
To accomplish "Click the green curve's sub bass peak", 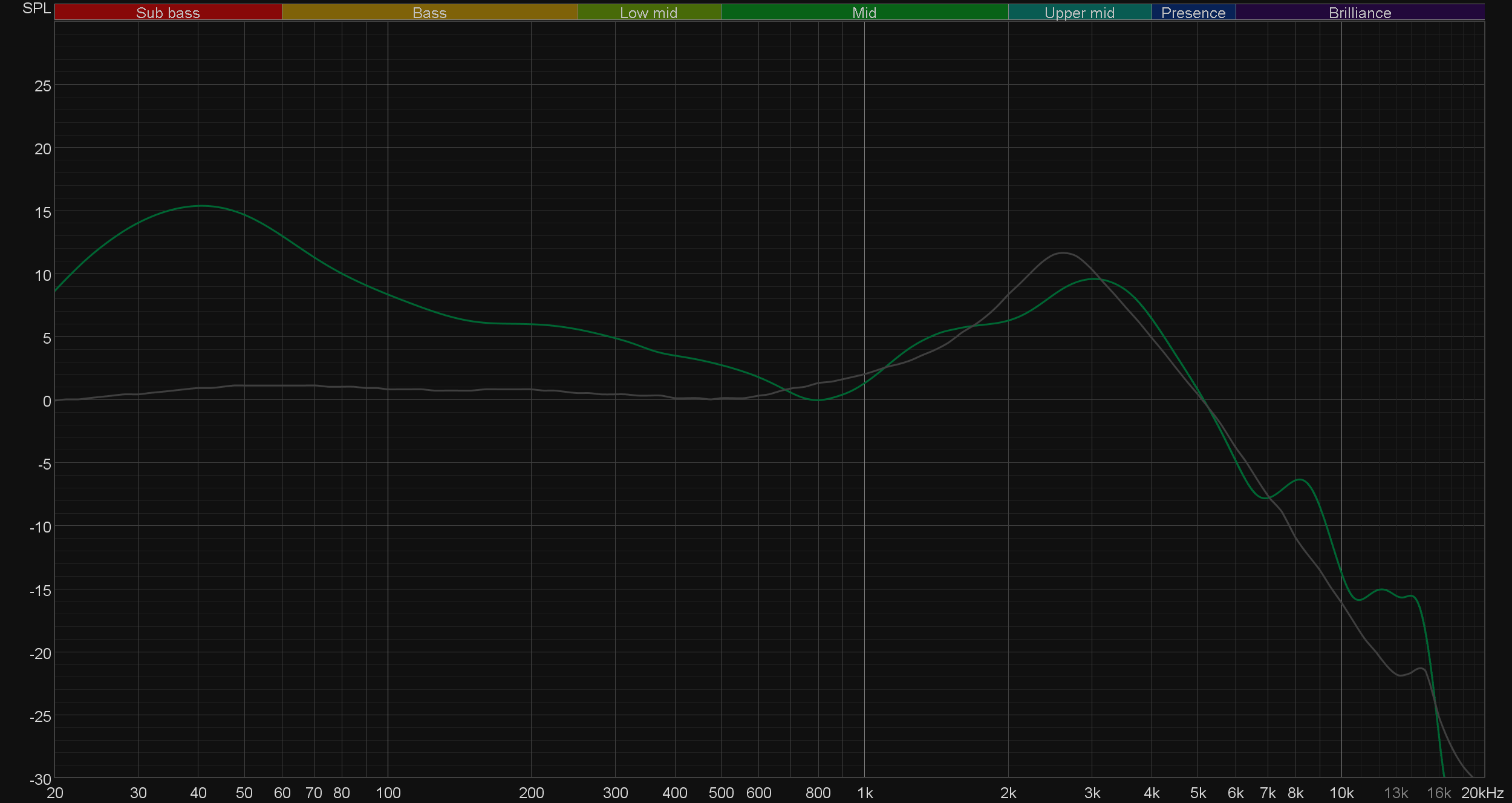I will pyautogui.click(x=201, y=206).
